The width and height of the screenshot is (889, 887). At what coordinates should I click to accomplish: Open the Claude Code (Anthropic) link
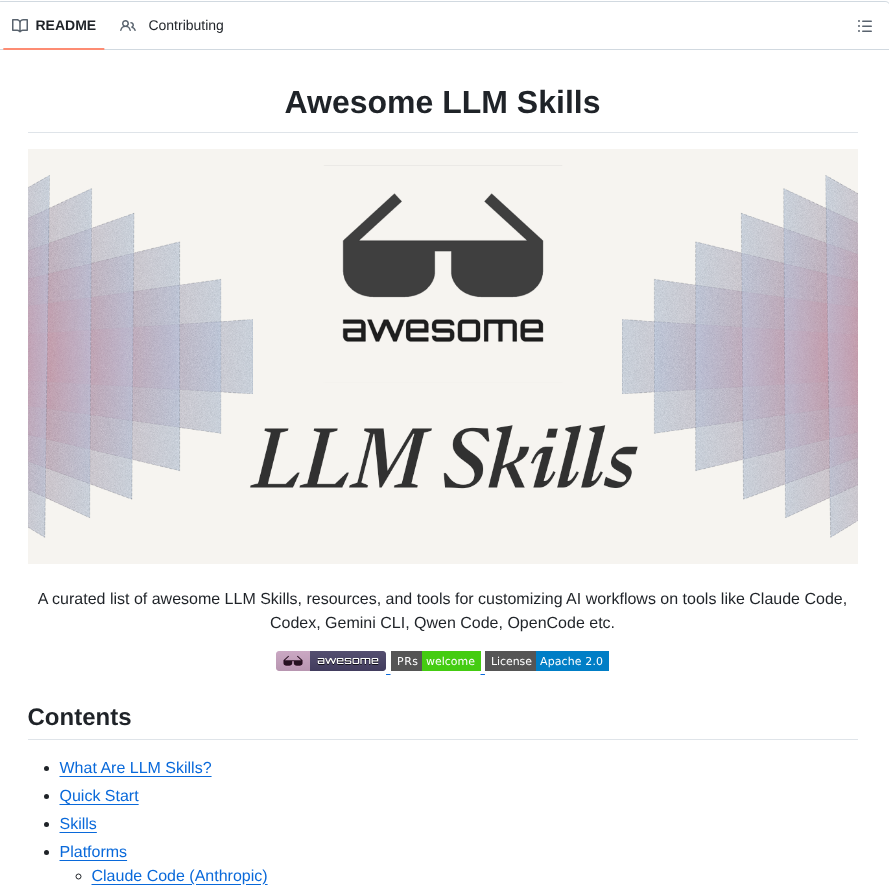(x=179, y=876)
